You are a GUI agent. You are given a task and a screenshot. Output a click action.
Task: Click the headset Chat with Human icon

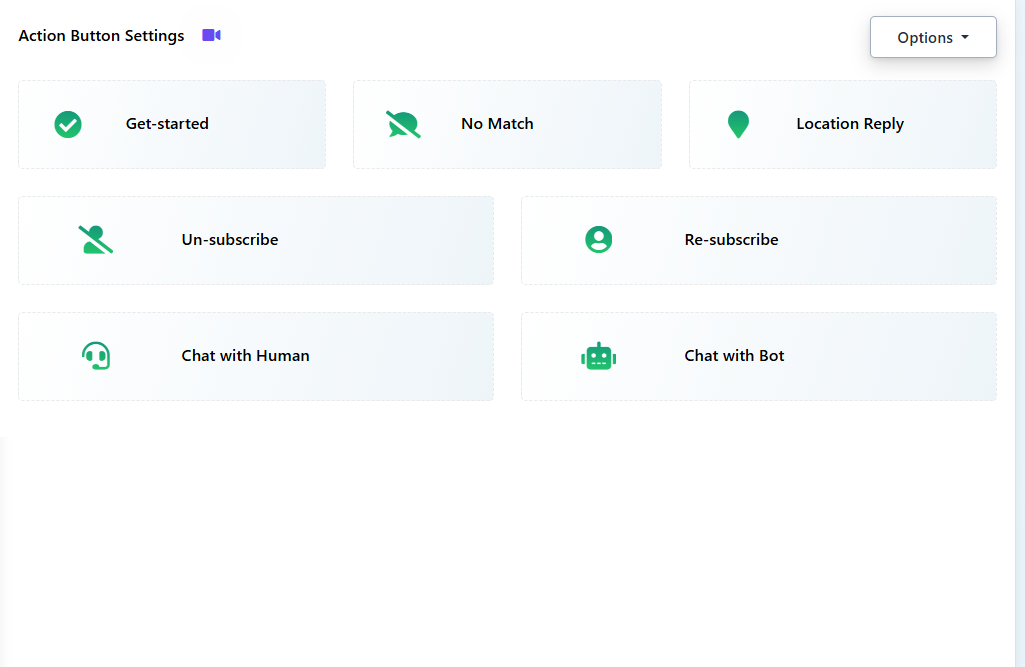96,356
